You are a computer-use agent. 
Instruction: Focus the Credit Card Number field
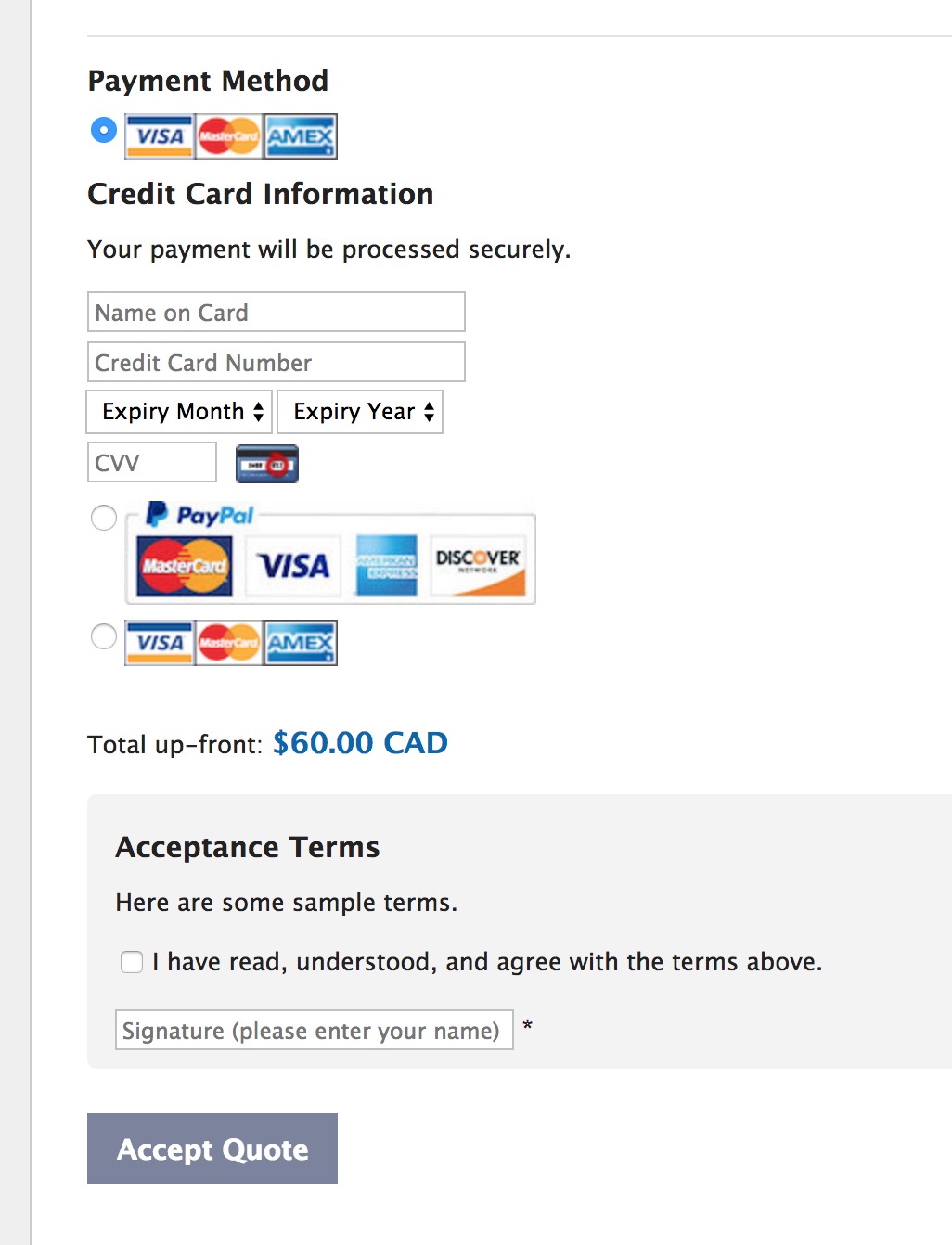(x=277, y=362)
